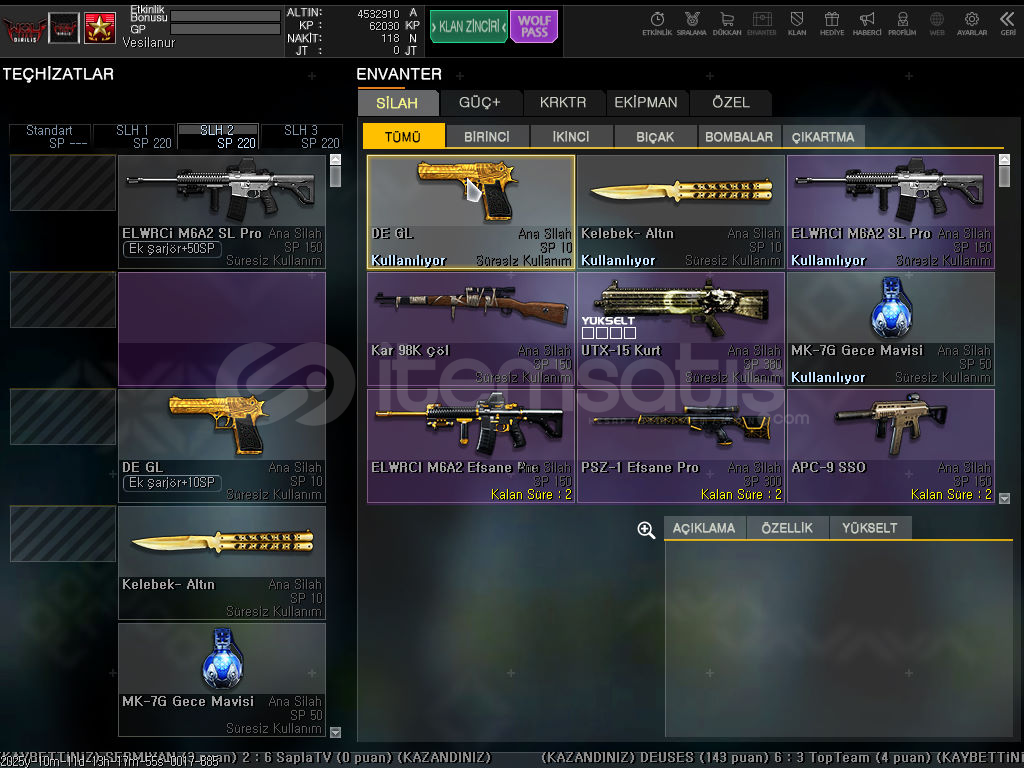Click equipped MK-7G Gece Mavisi grenade slot
Viewport: 1024px width, 768px height.
tap(222, 680)
